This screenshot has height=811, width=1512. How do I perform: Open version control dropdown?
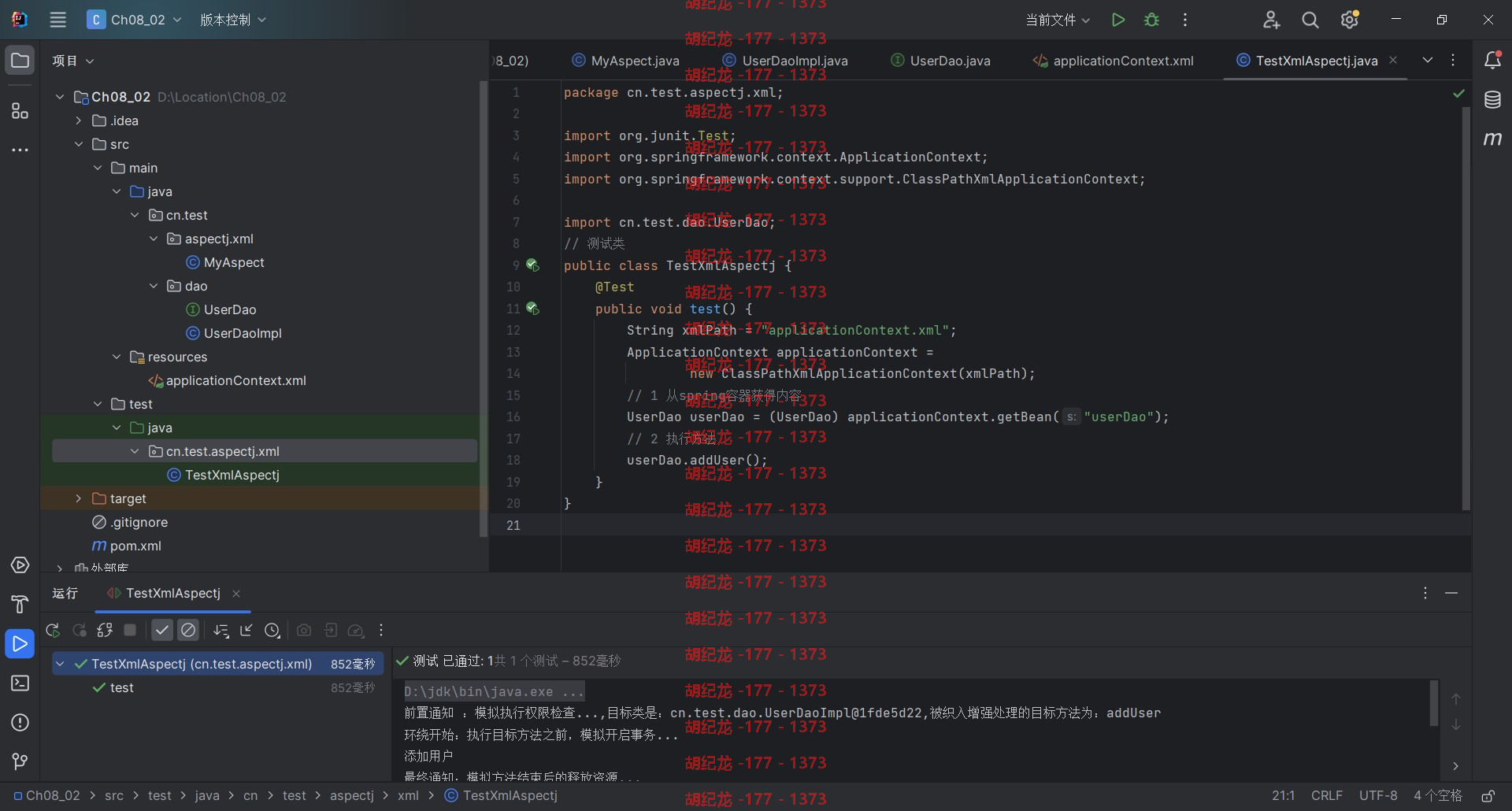[233, 20]
